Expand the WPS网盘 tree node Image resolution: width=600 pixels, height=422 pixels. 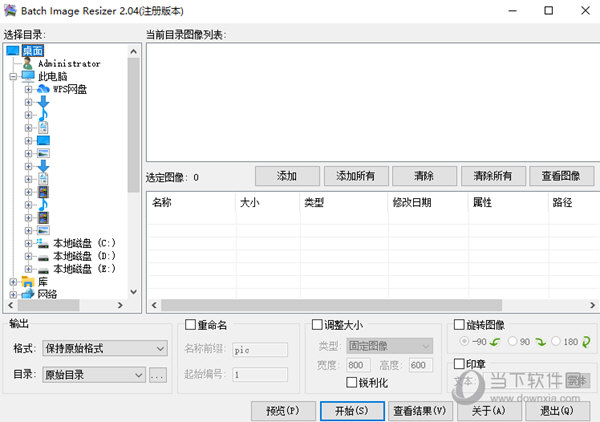point(28,90)
